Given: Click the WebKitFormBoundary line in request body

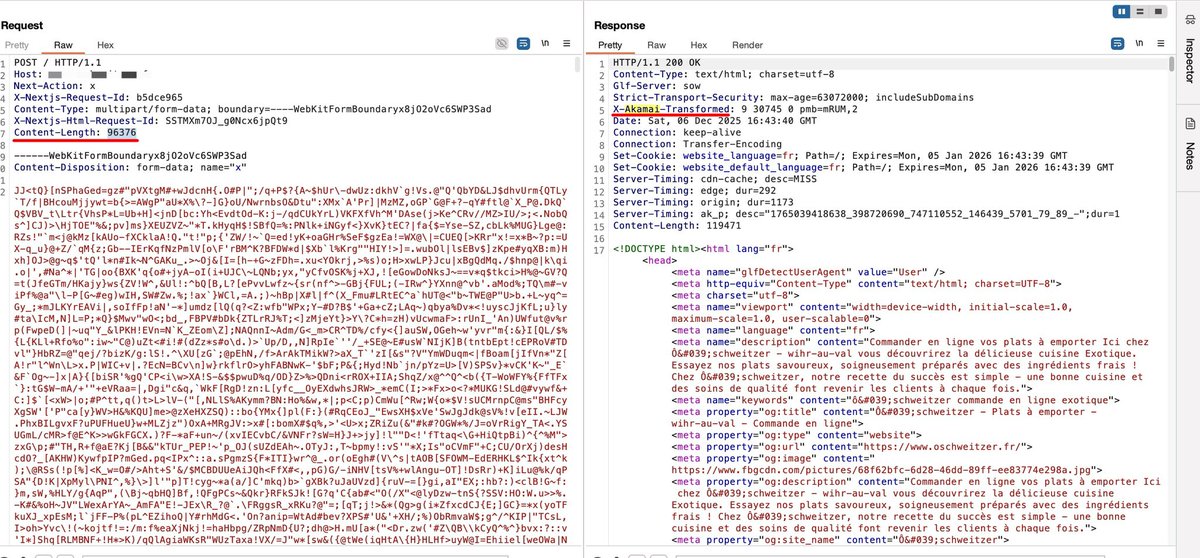Looking at the screenshot, I should point(130,157).
